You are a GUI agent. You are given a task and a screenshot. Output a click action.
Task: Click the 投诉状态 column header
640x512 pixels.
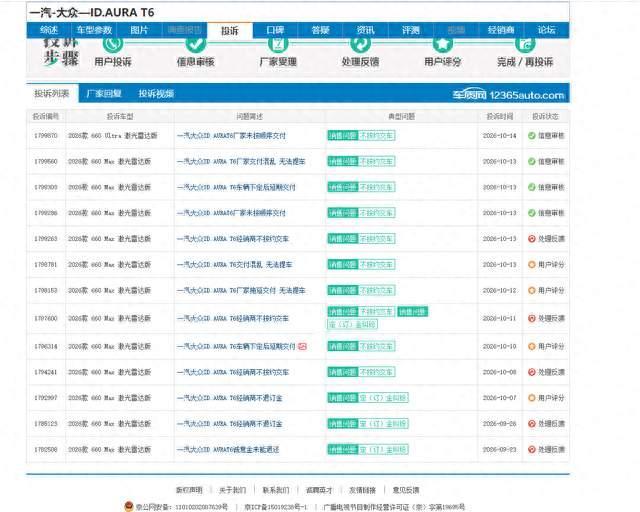pyautogui.click(x=545, y=116)
